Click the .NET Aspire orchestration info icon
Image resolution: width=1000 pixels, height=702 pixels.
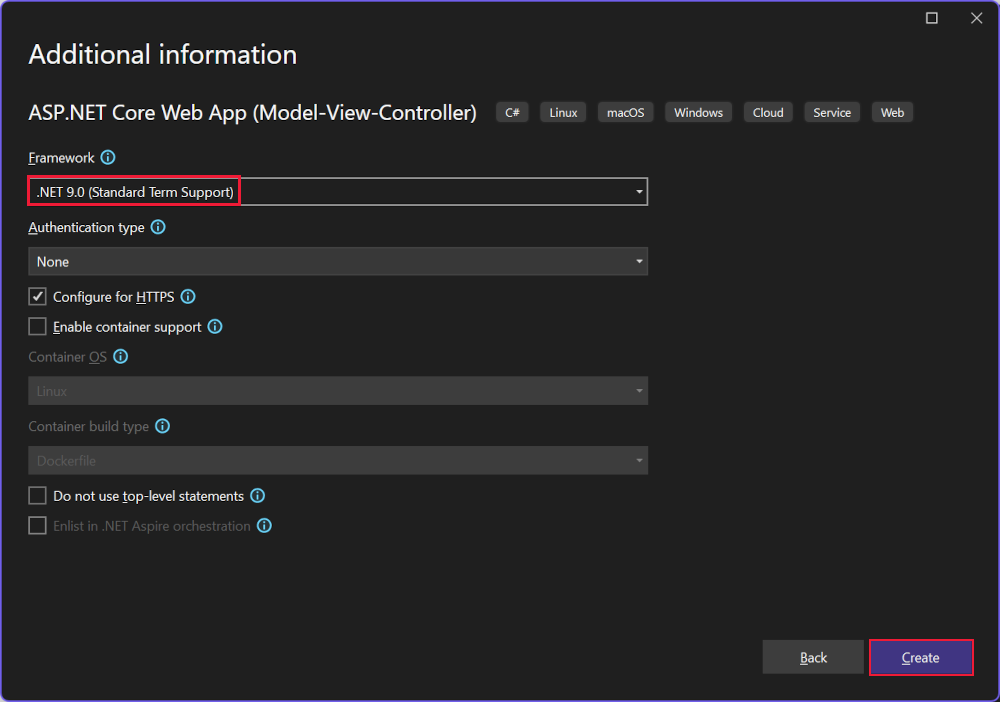point(264,525)
